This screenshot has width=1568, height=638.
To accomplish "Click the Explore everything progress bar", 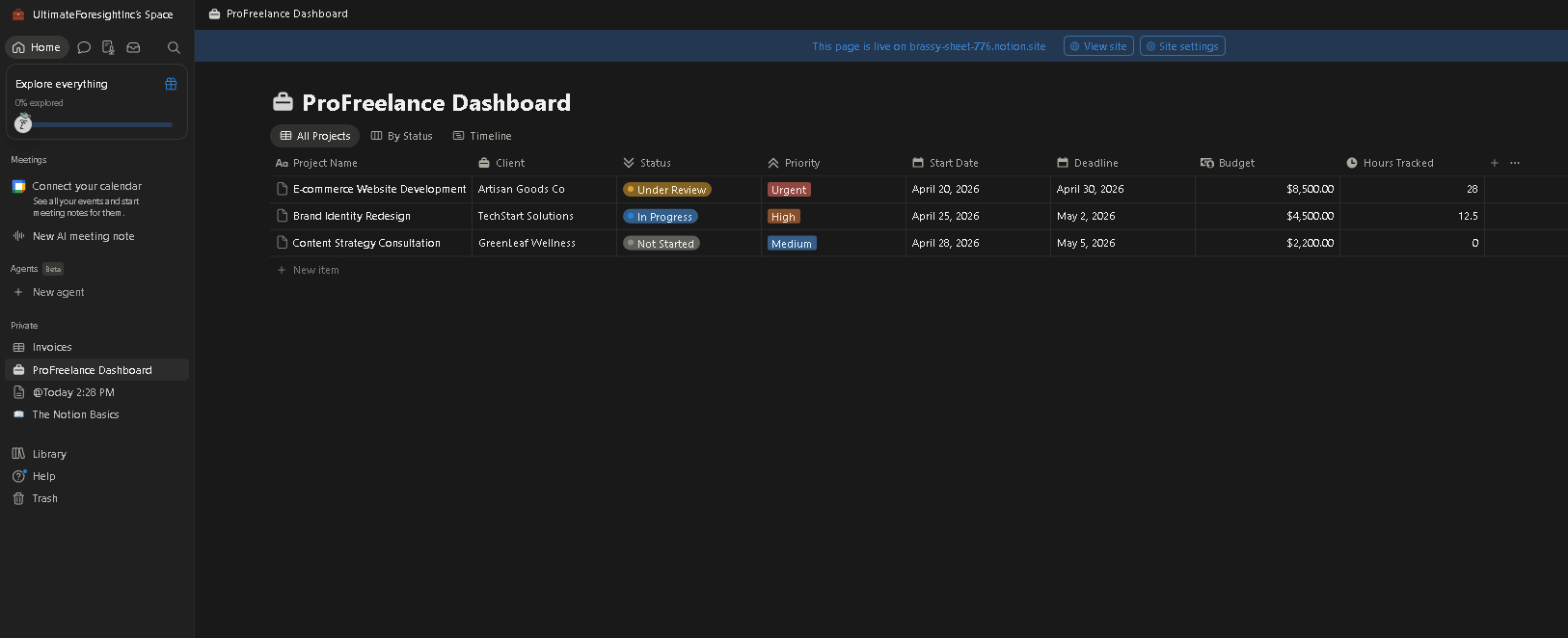I will coord(96,124).
